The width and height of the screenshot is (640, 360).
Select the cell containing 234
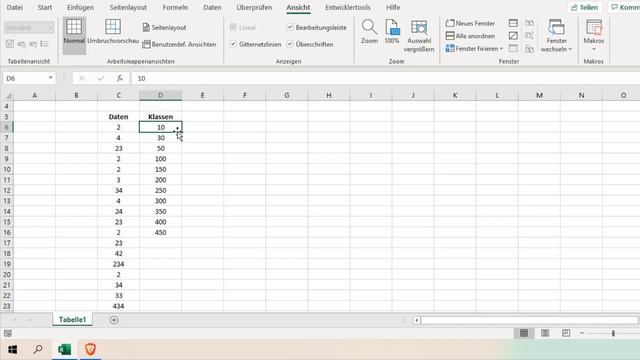(118, 264)
